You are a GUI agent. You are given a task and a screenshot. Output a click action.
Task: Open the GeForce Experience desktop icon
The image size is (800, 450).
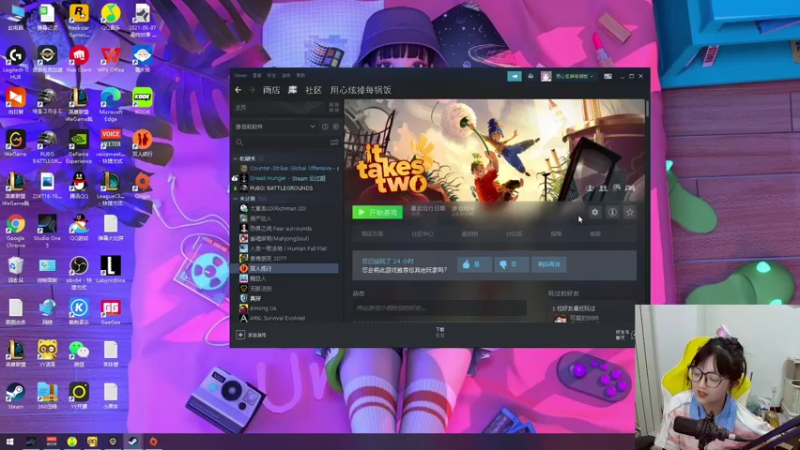79,146
